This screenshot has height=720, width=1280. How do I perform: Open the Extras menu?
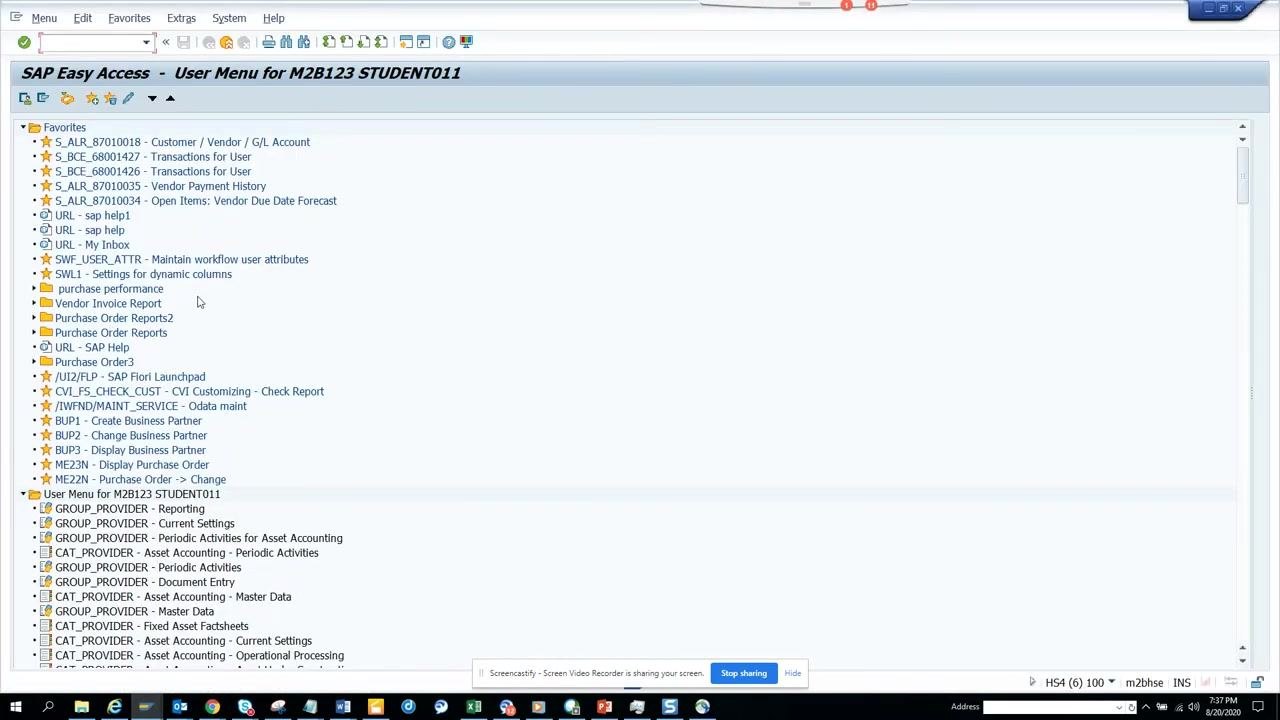[x=181, y=18]
